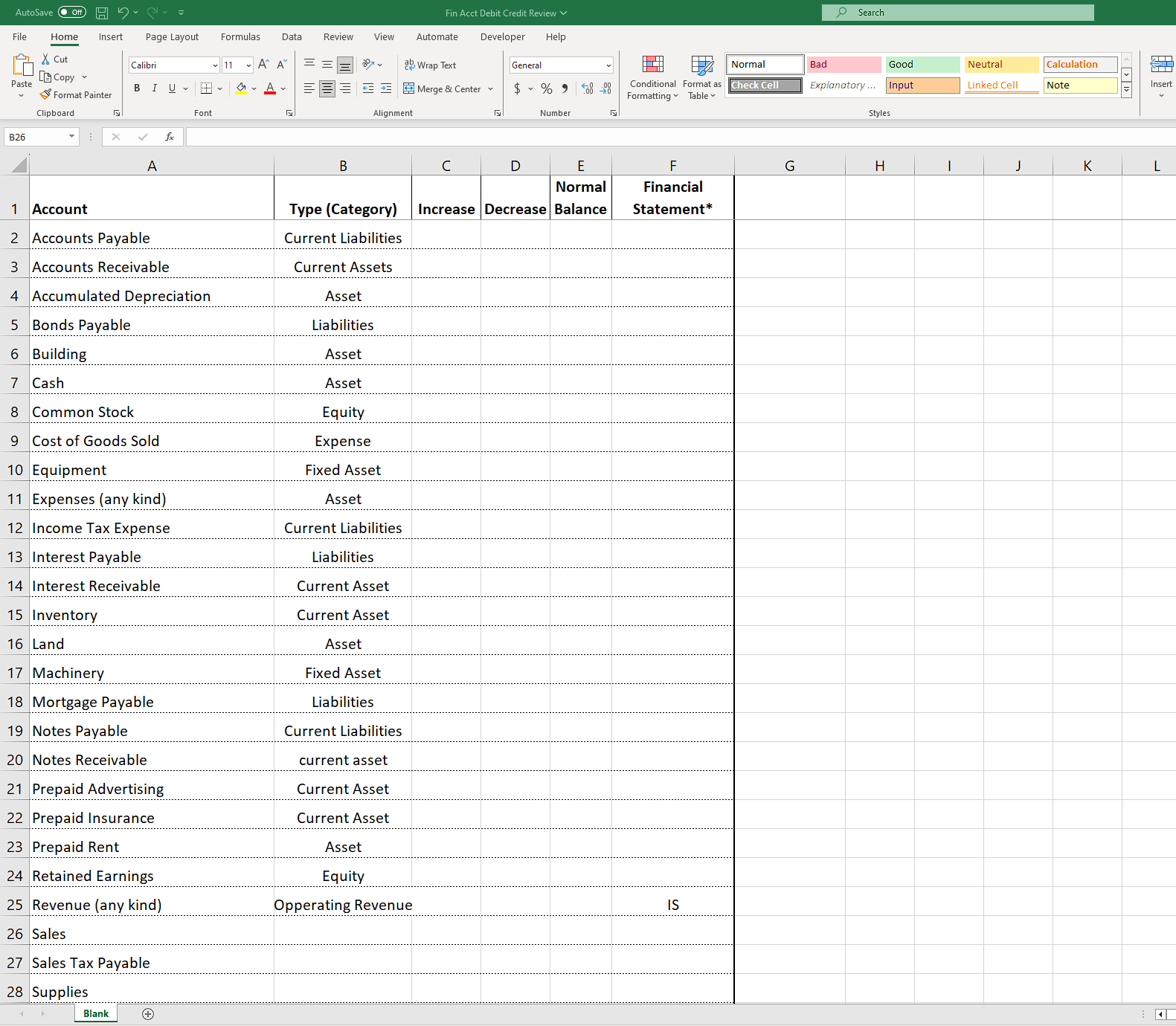Click the Paste clipboard icon
Screen dimensions: 1176x1026
22,66
